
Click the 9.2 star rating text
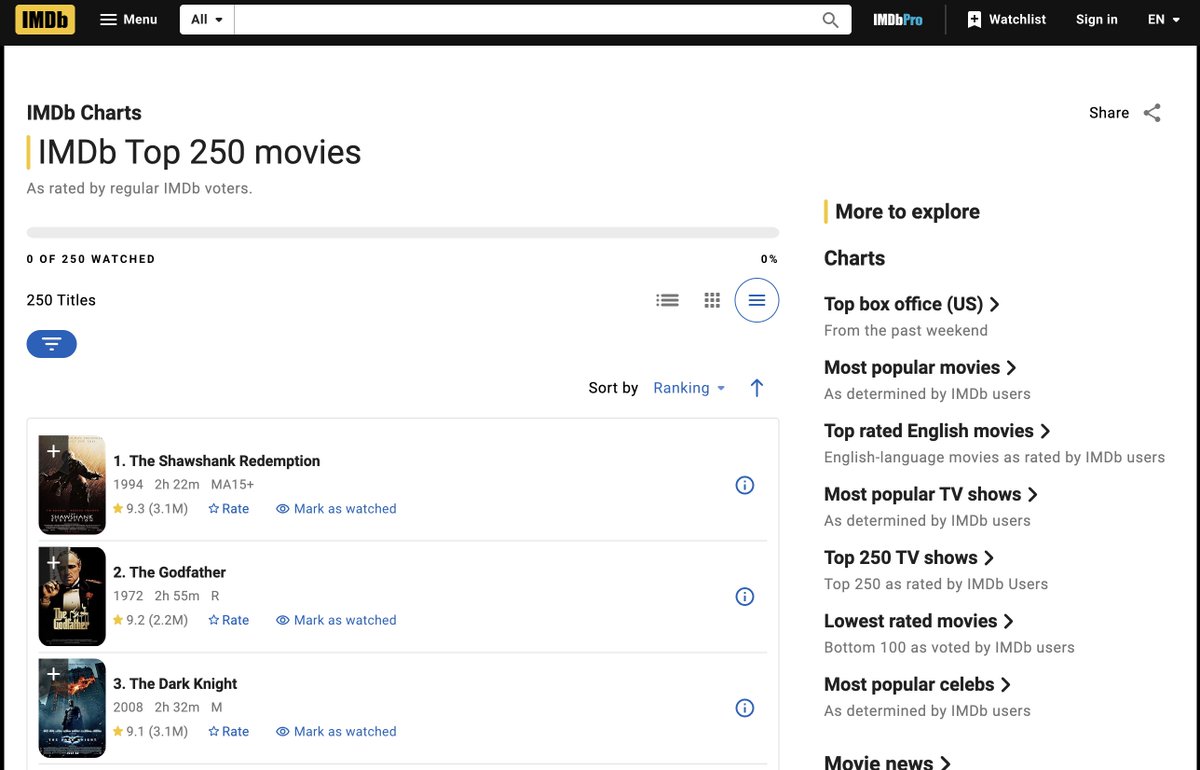[x=150, y=620]
